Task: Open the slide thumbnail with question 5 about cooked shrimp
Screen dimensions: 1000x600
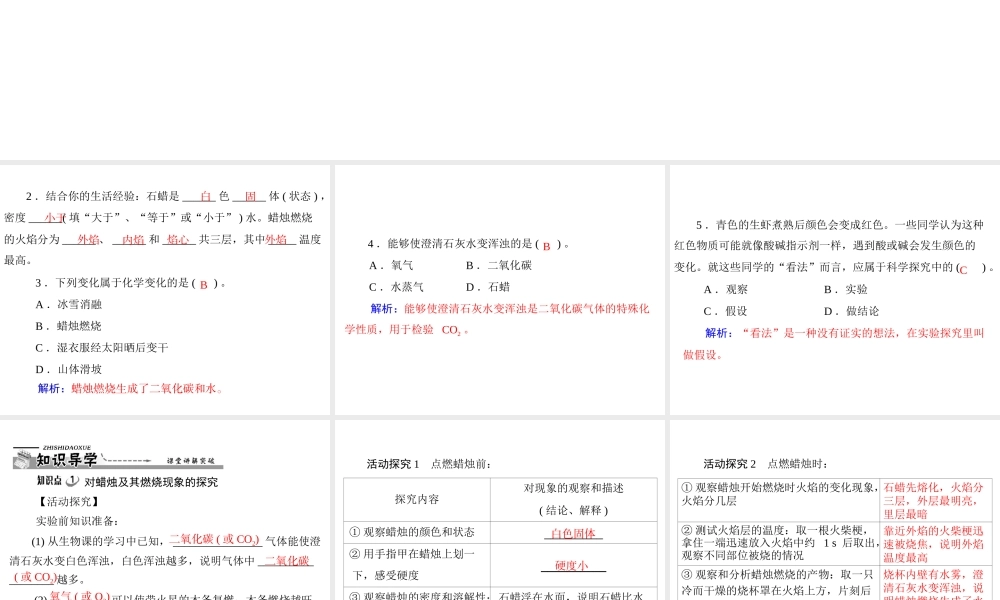Action: pyautogui.click(x=835, y=290)
